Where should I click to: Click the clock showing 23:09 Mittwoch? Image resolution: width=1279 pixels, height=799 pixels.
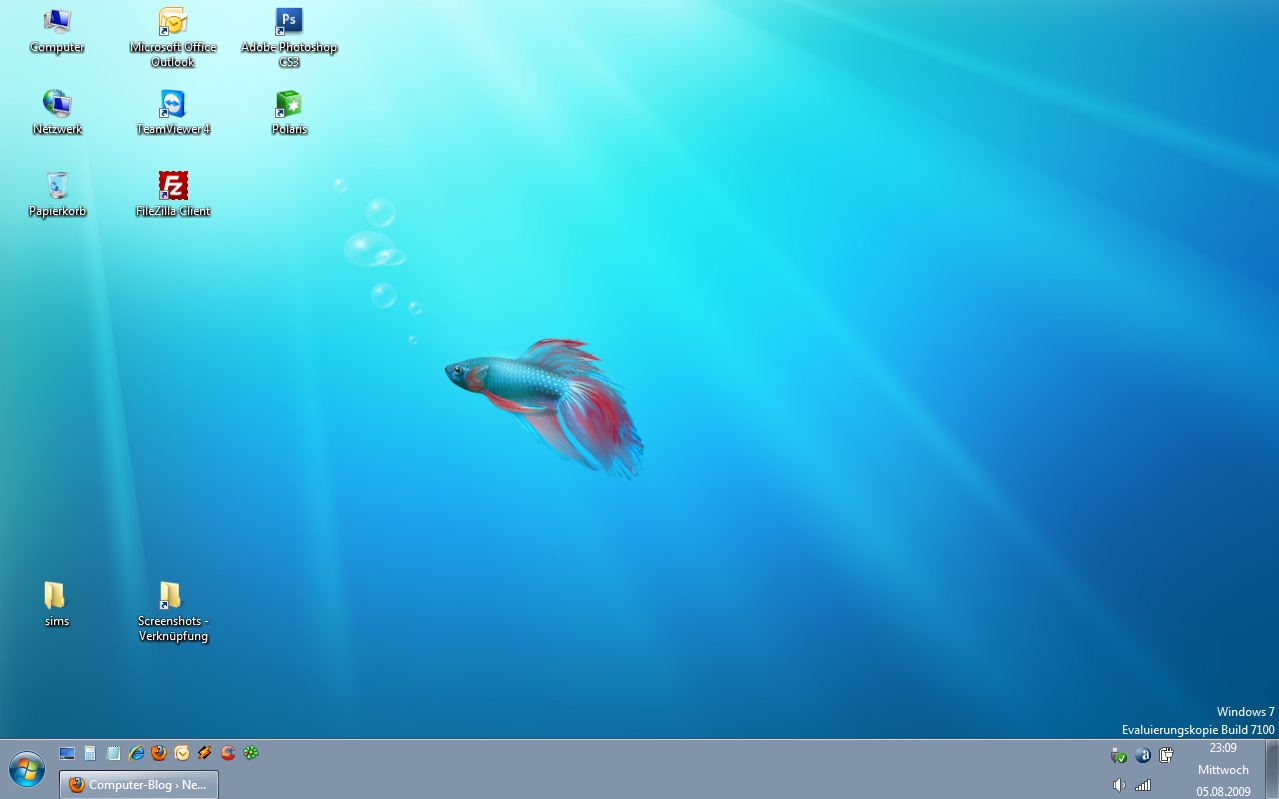1223,769
